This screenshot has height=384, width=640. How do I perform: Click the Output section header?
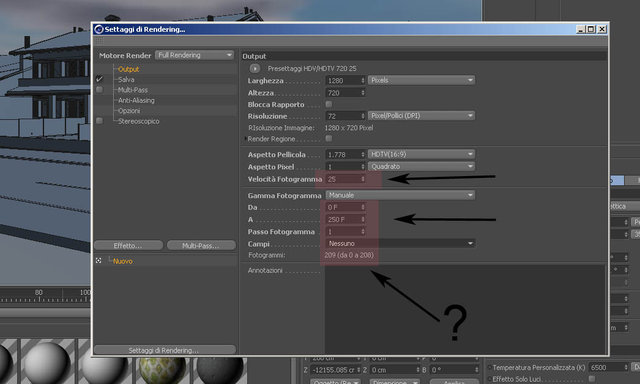[x=423, y=56]
